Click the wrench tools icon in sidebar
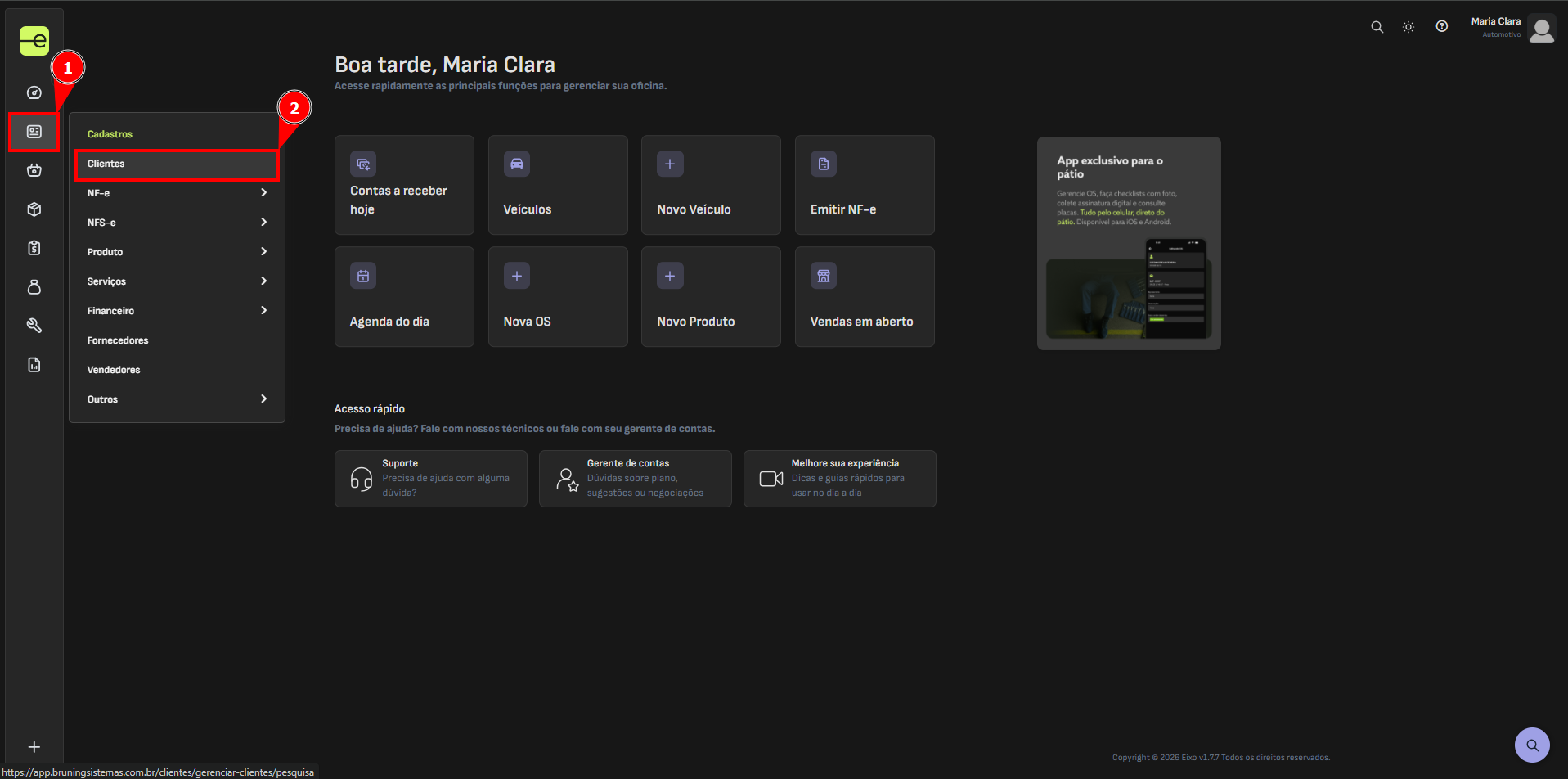Image resolution: width=1568 pixels, height=779 pixels. (x=34, y=326)
